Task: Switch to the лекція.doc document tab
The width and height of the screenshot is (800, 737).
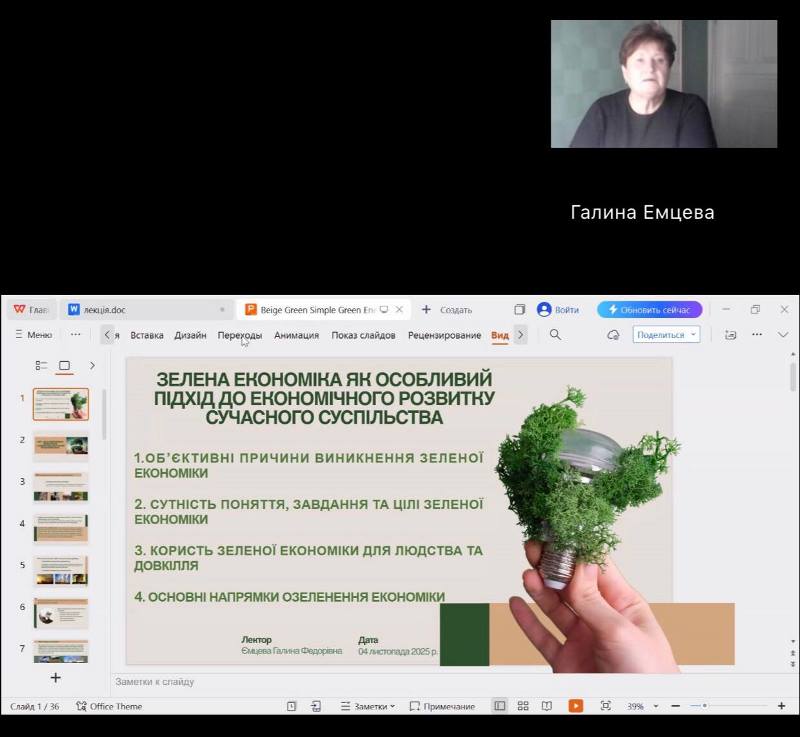Action: tap(145, 310)
